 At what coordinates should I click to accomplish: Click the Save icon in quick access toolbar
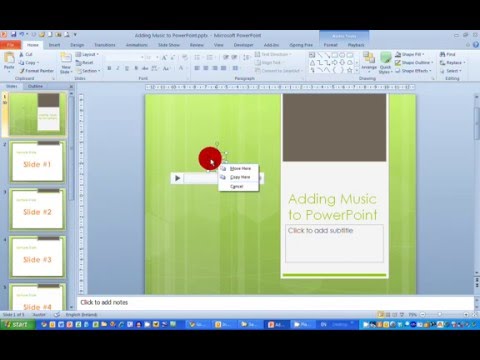(14, 34)
